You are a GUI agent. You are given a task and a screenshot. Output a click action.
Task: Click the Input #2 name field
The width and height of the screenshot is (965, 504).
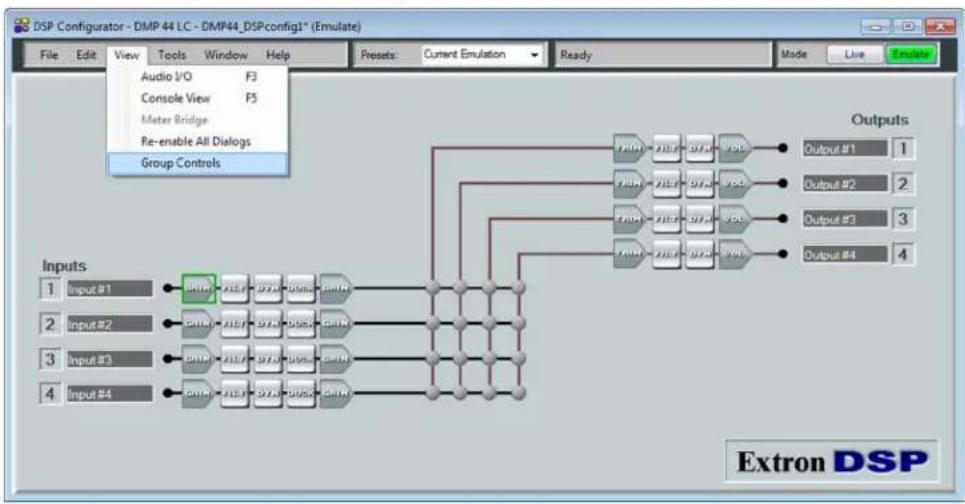(109, 324)
